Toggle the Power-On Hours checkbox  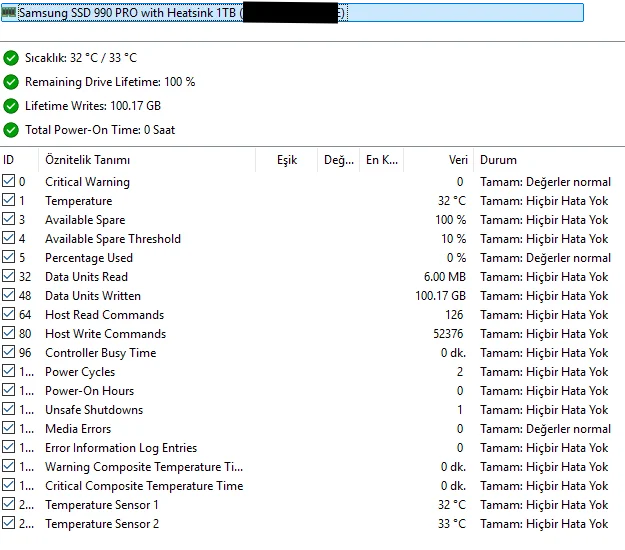[8, 390]
